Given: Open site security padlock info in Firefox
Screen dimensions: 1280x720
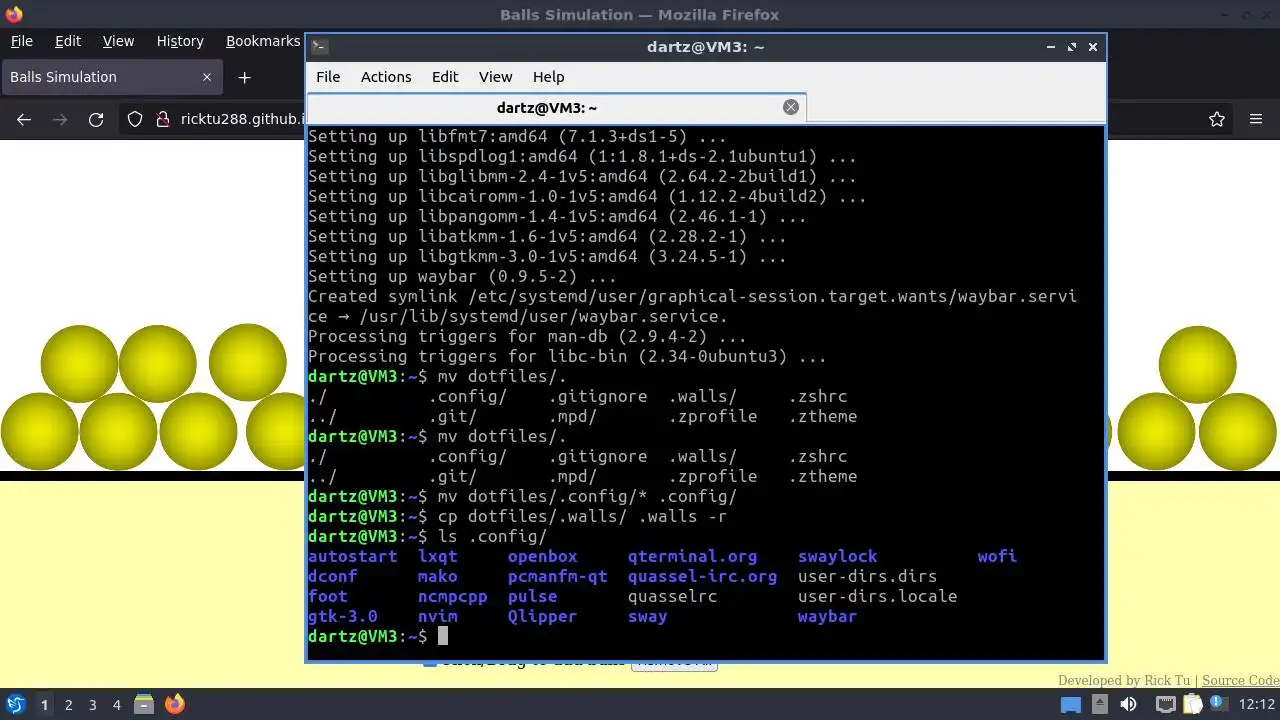Looking at the screenshot, I should [x=163, y=119].
